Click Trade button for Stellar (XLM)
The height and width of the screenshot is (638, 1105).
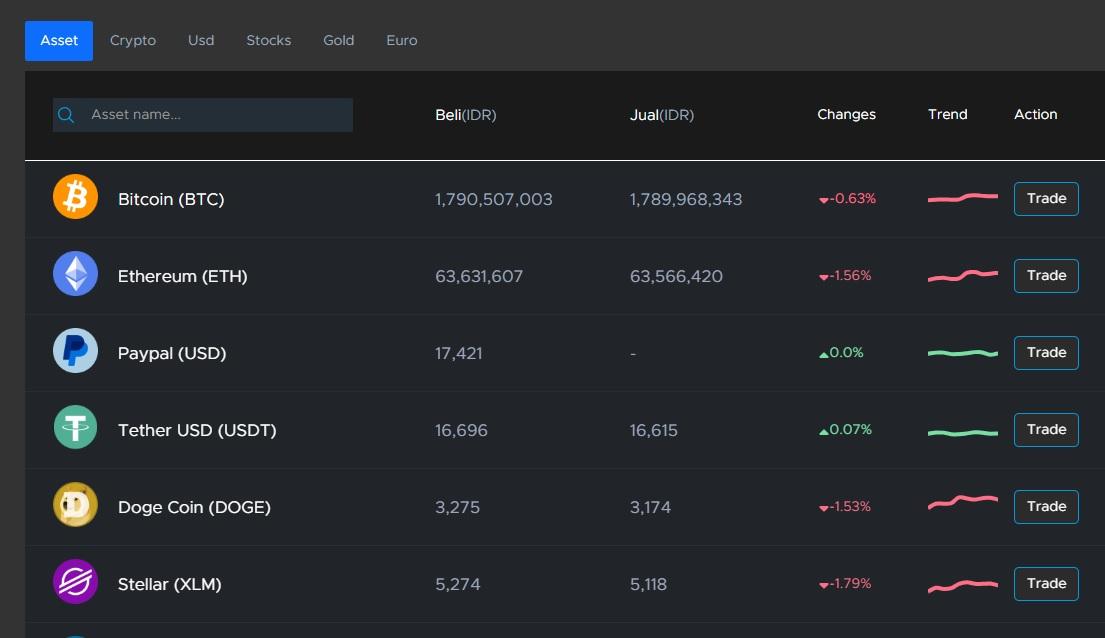[1046, 584]
